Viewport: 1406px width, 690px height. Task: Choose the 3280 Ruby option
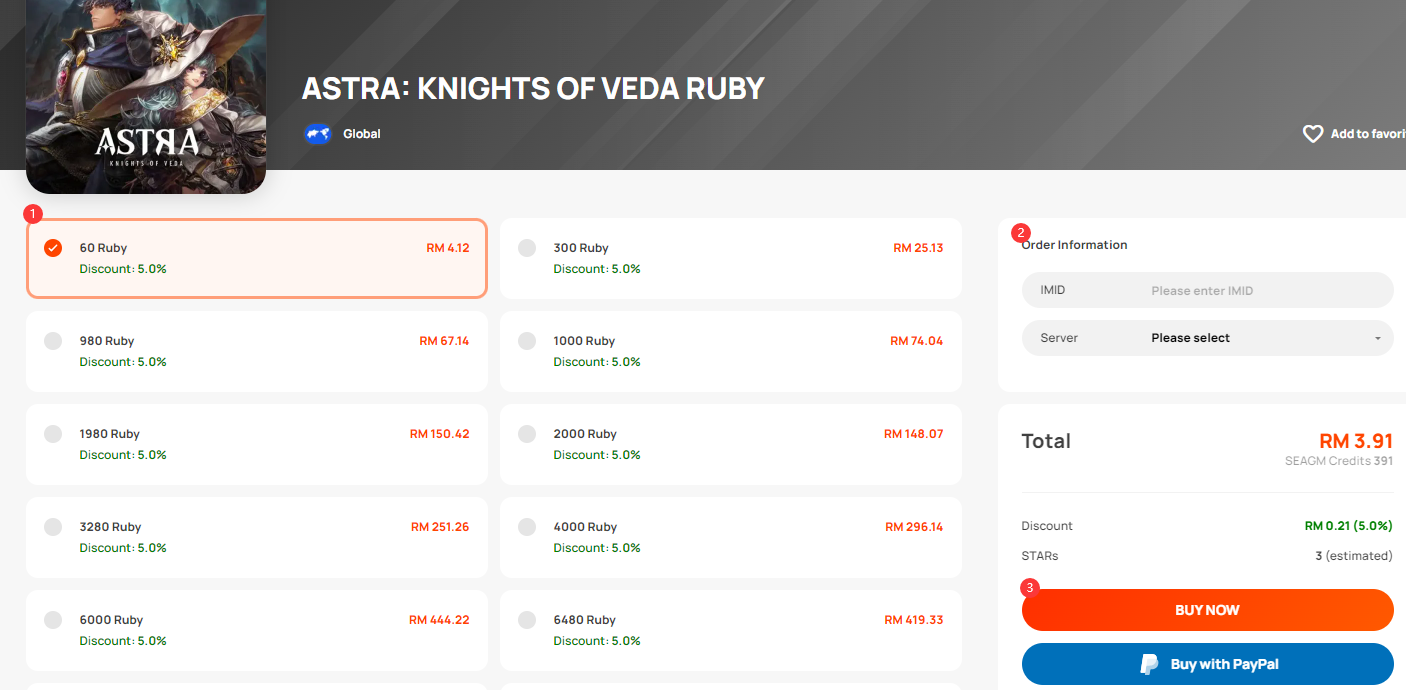point(257,537)
